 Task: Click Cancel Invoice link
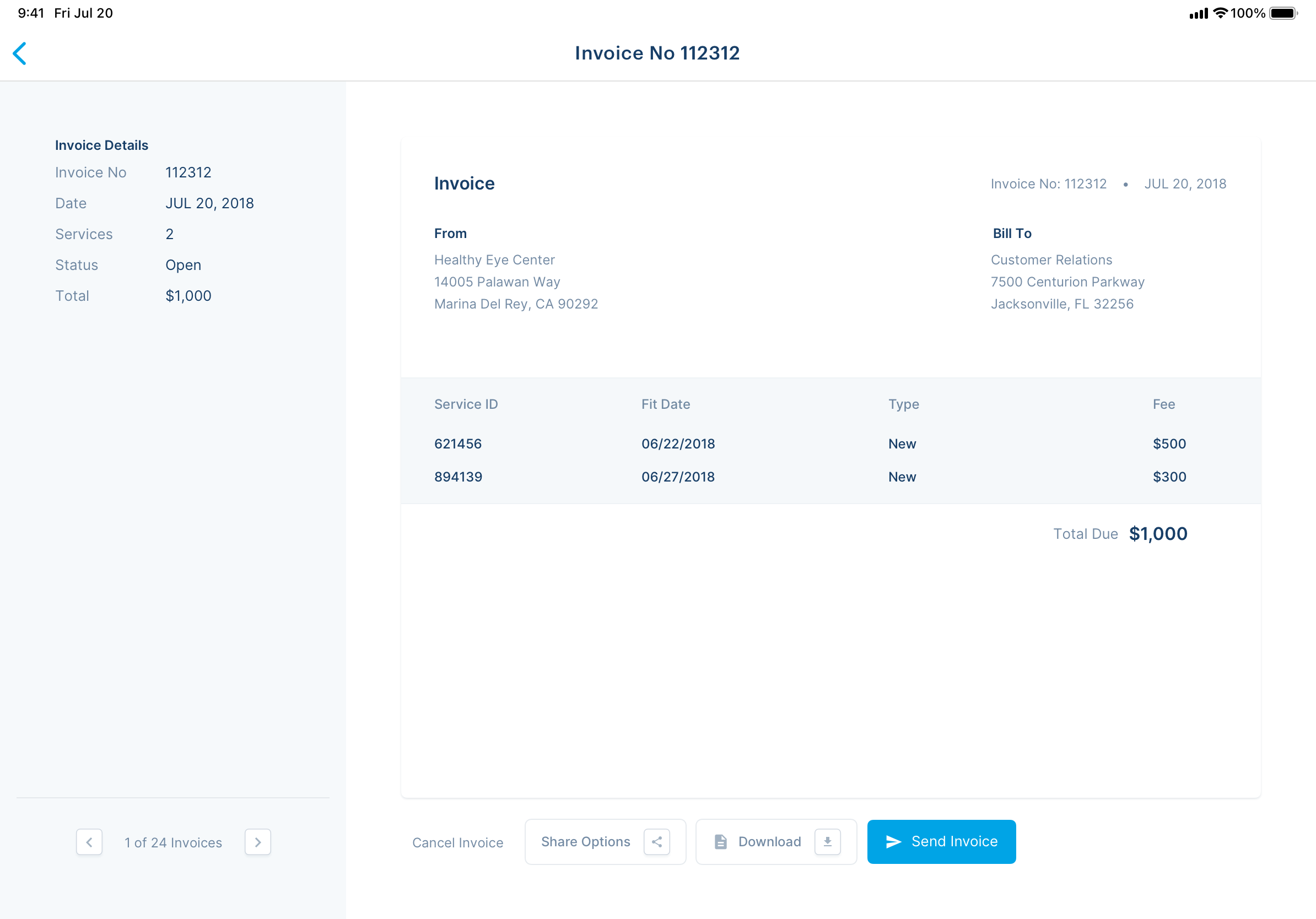click(x=457, y=842)
